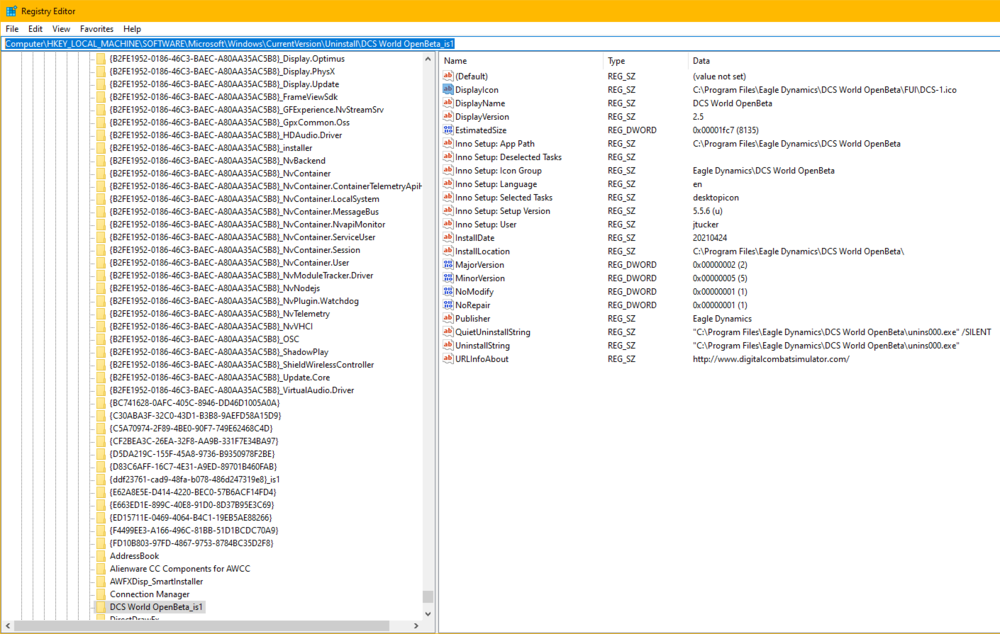The width and height of the screenshot is (1000, 634).
Task: Click the icon beside InstallDate
Action: coord(448,237)
